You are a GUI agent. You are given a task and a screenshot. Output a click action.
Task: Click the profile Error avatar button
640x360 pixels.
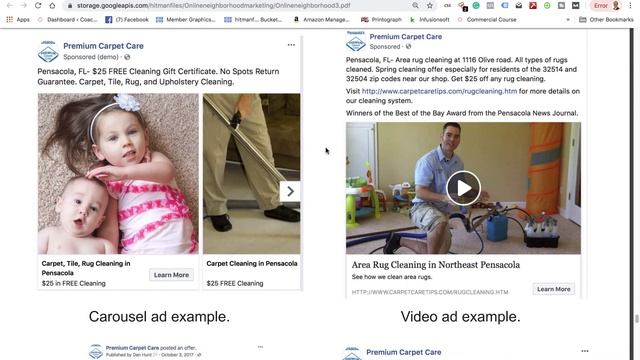(x=607, y=6)
